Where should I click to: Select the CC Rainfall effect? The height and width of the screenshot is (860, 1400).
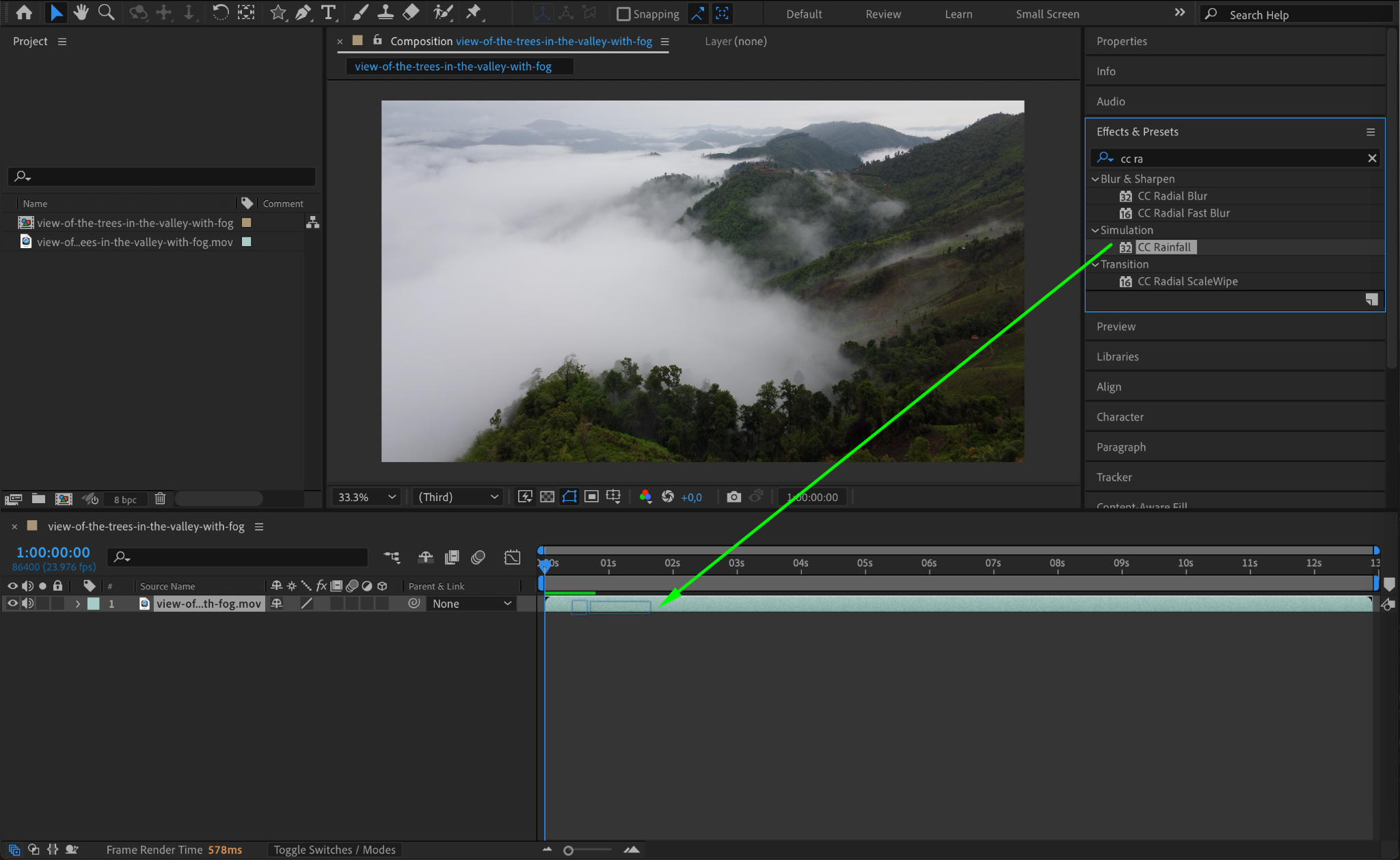click(x=1163, y=247)
